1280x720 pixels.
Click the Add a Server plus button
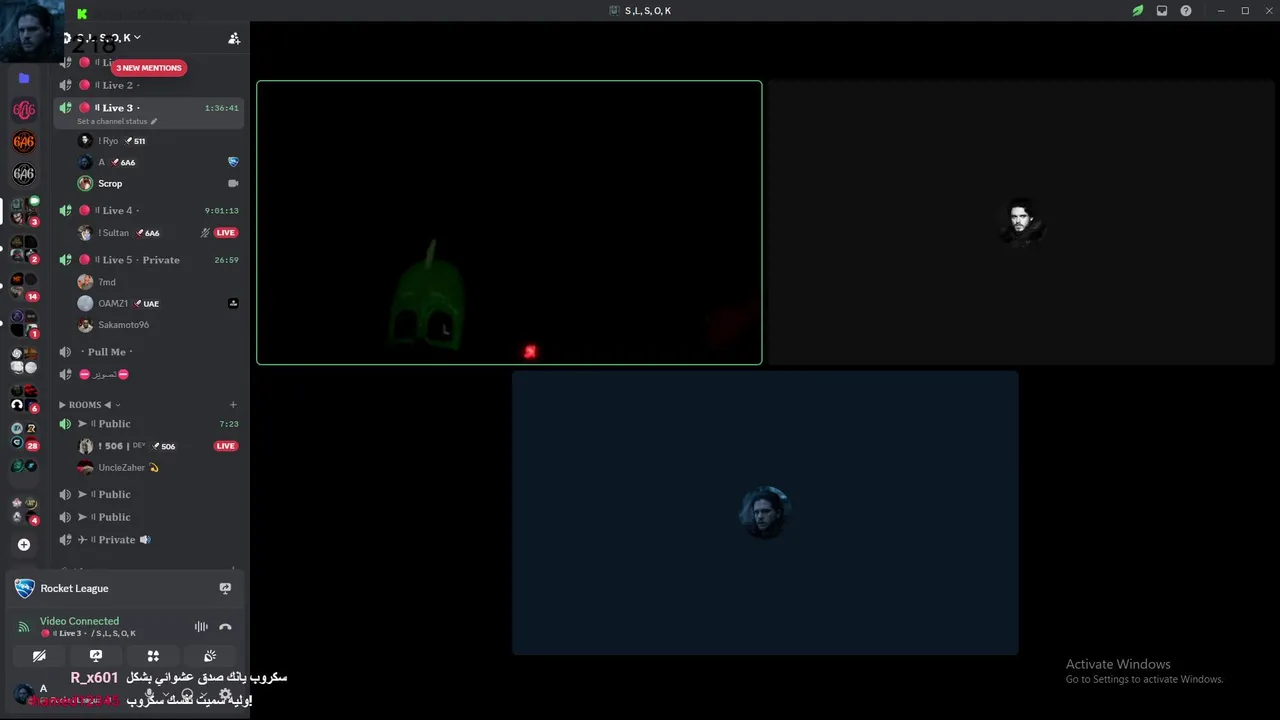24,545
